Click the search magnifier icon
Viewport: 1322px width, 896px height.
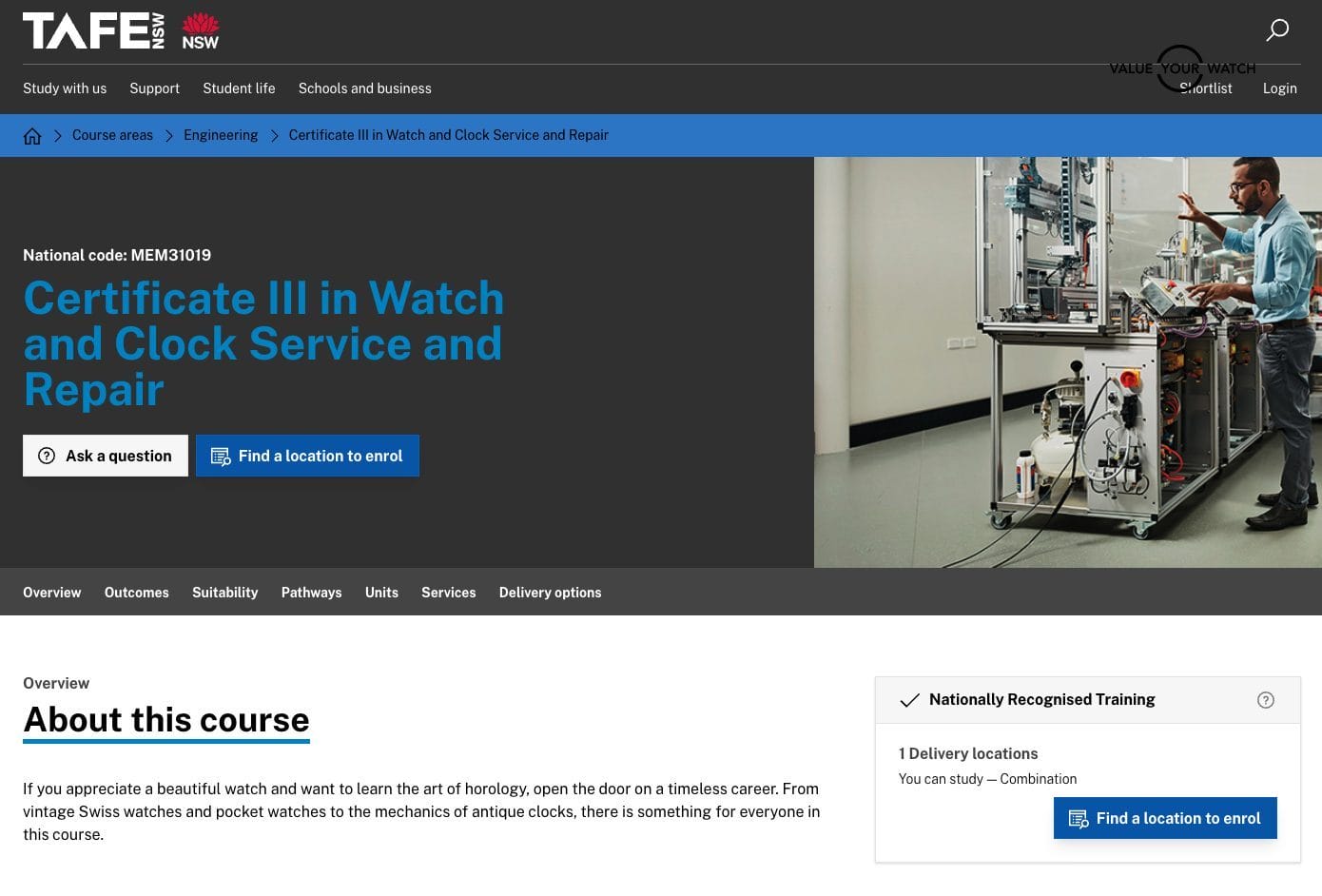tap(1277, 30)
